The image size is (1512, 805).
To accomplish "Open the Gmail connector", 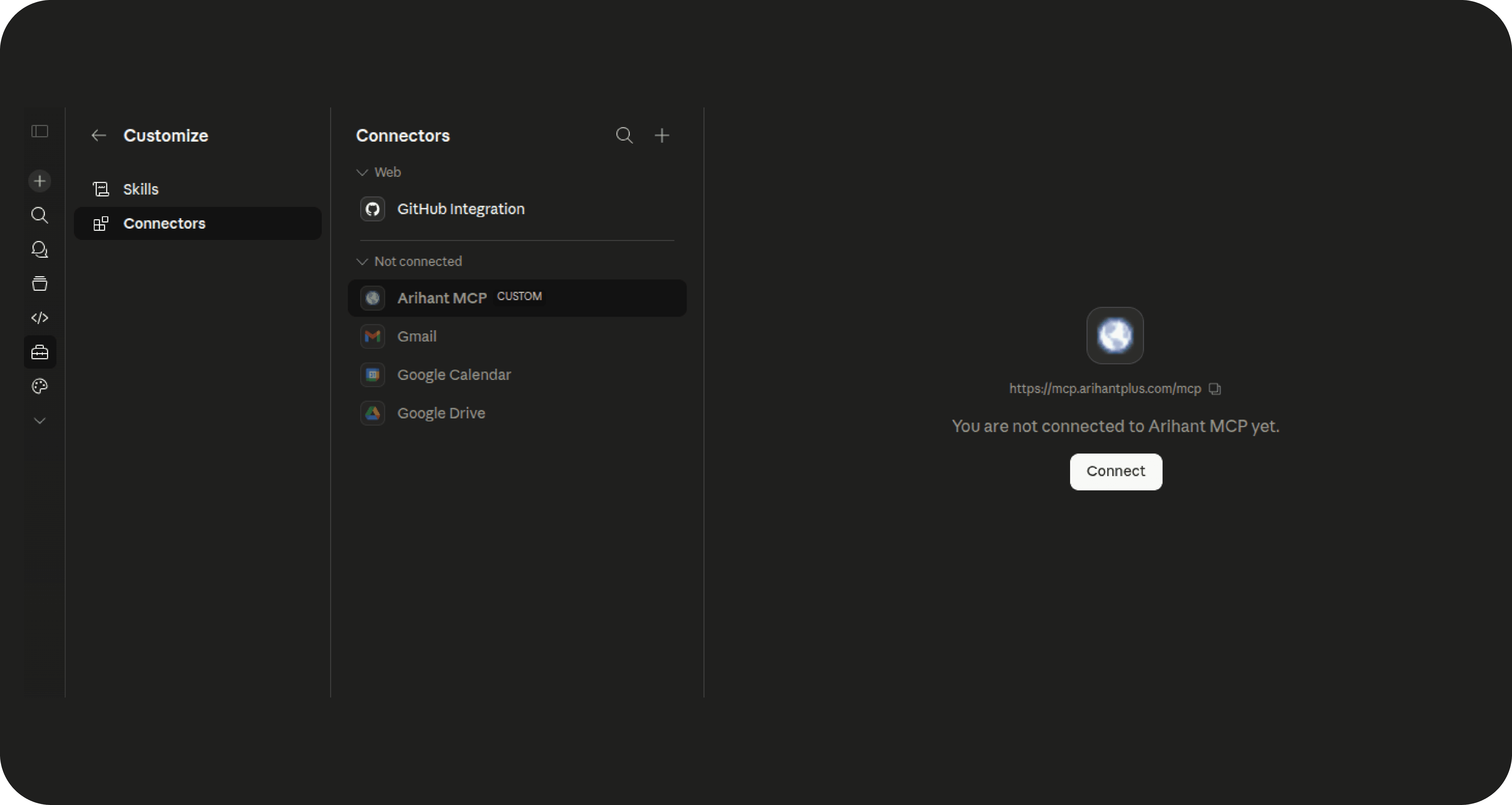I will point(517,336).
